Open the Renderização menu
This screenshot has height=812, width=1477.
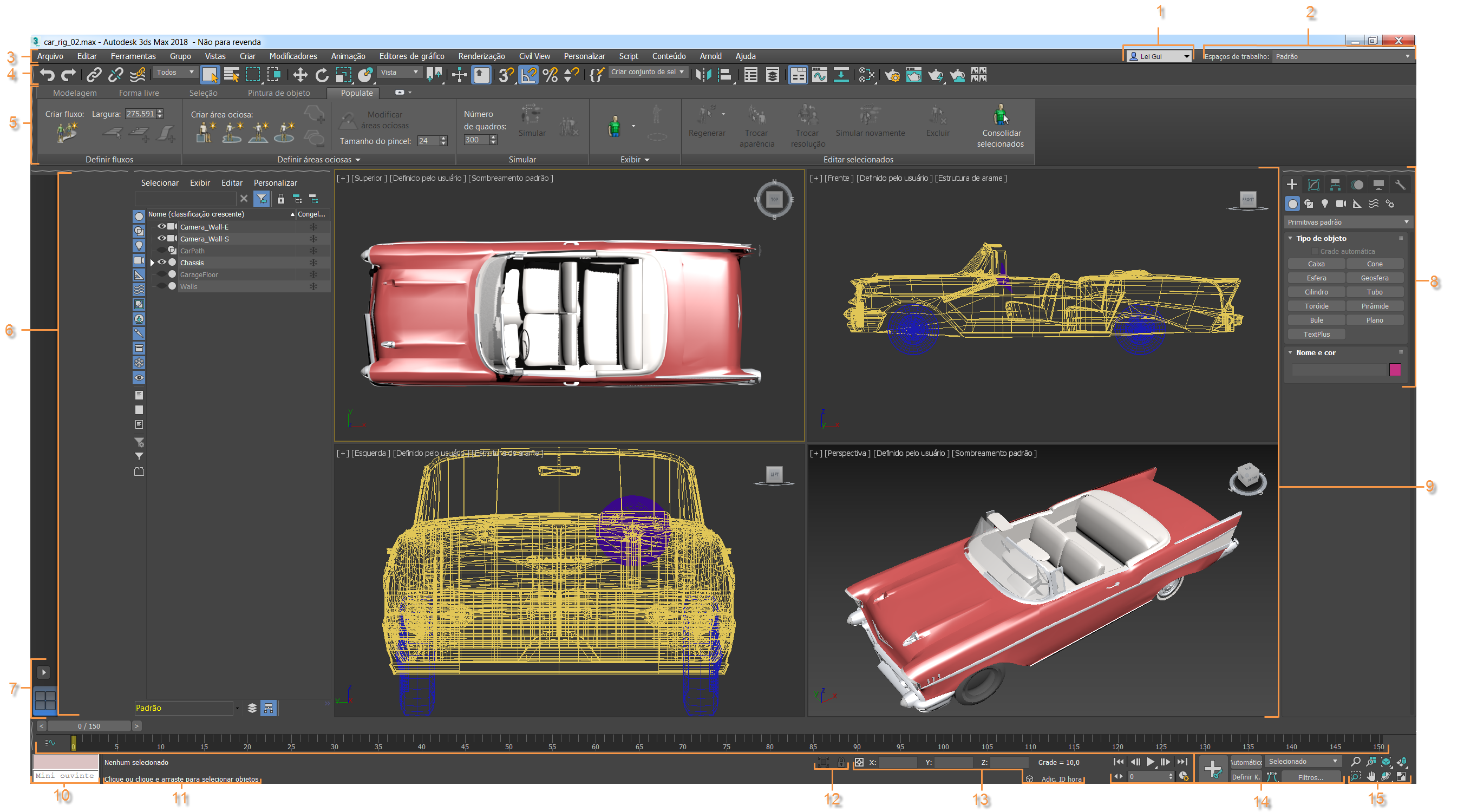click(481, 56)
